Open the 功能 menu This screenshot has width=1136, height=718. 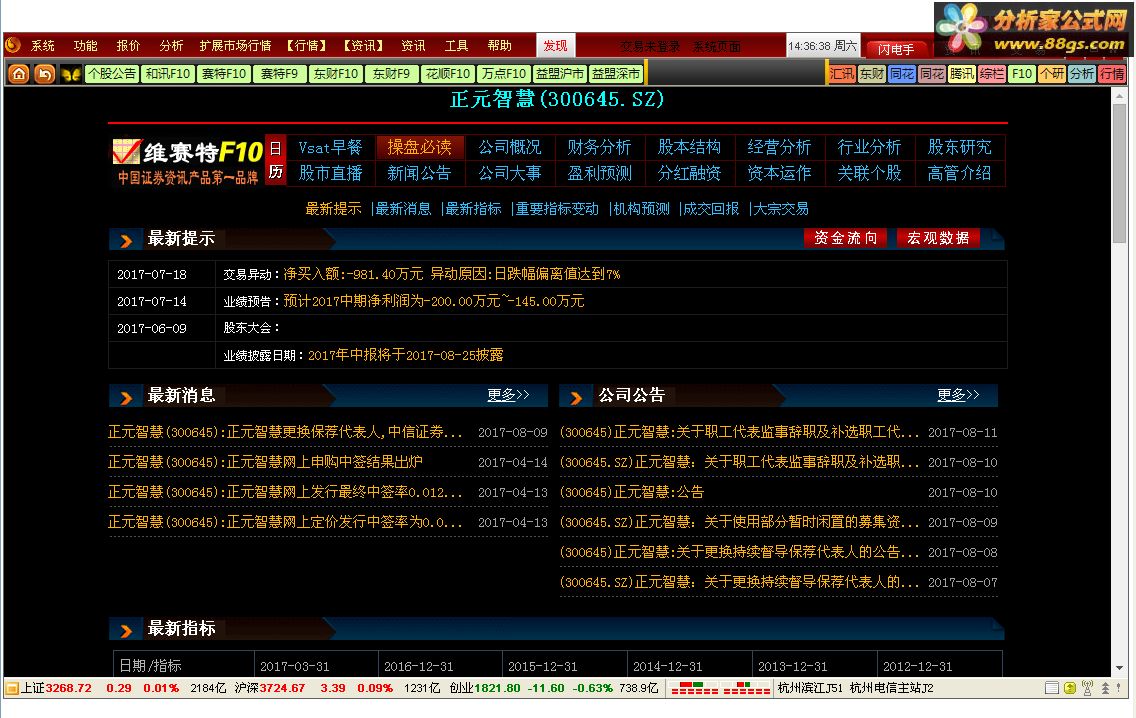click(x=85, y=46)
